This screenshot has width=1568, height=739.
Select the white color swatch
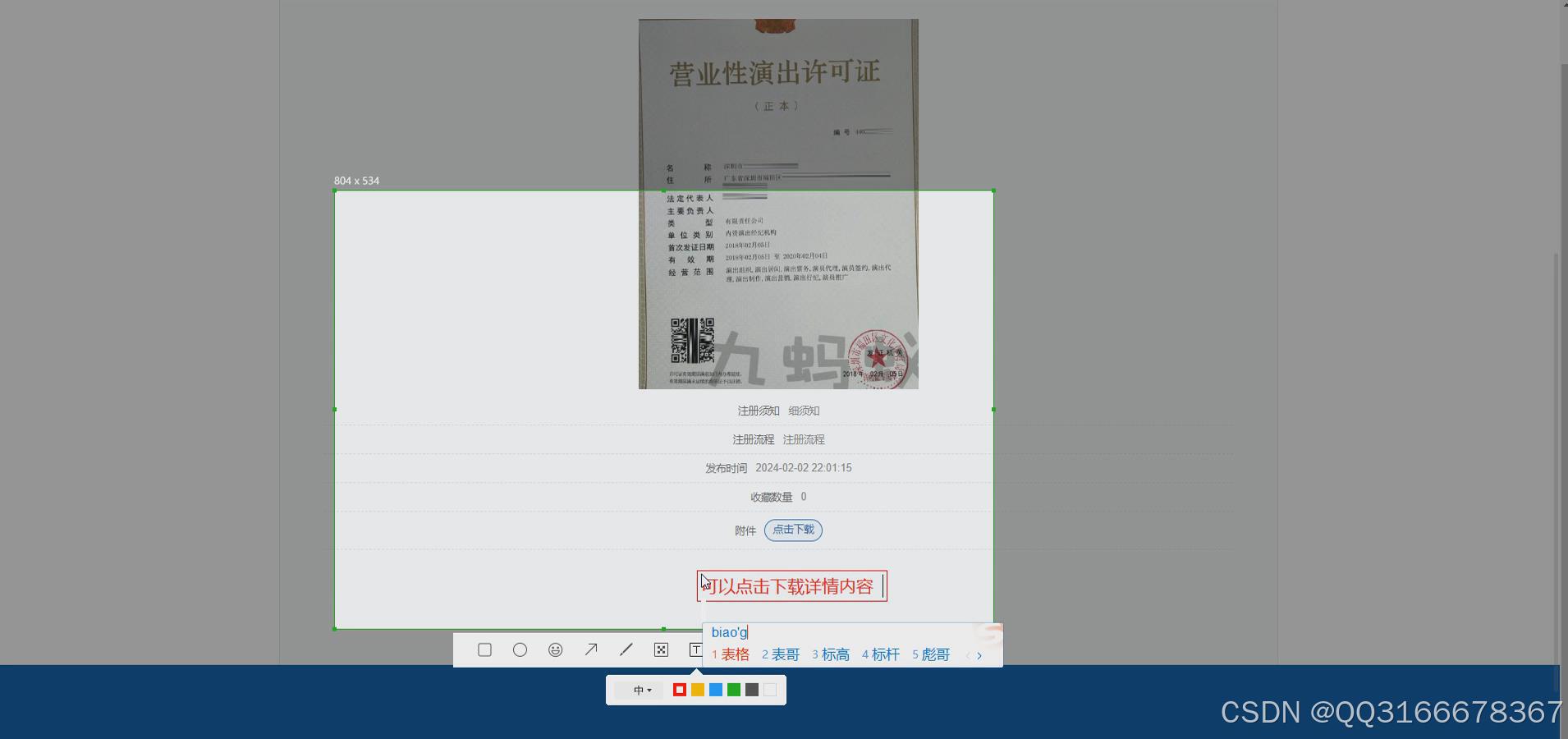point(769,690)
